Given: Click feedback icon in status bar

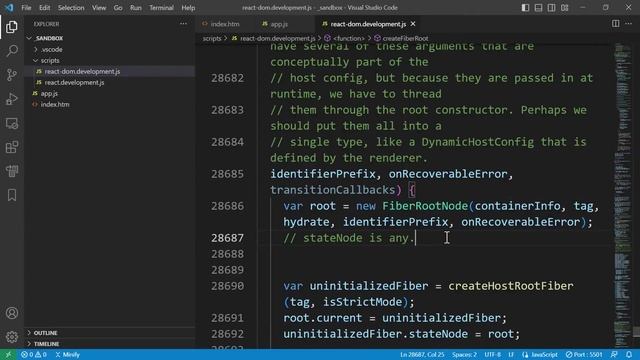Looking at the screenshot, I should [614, 355].
